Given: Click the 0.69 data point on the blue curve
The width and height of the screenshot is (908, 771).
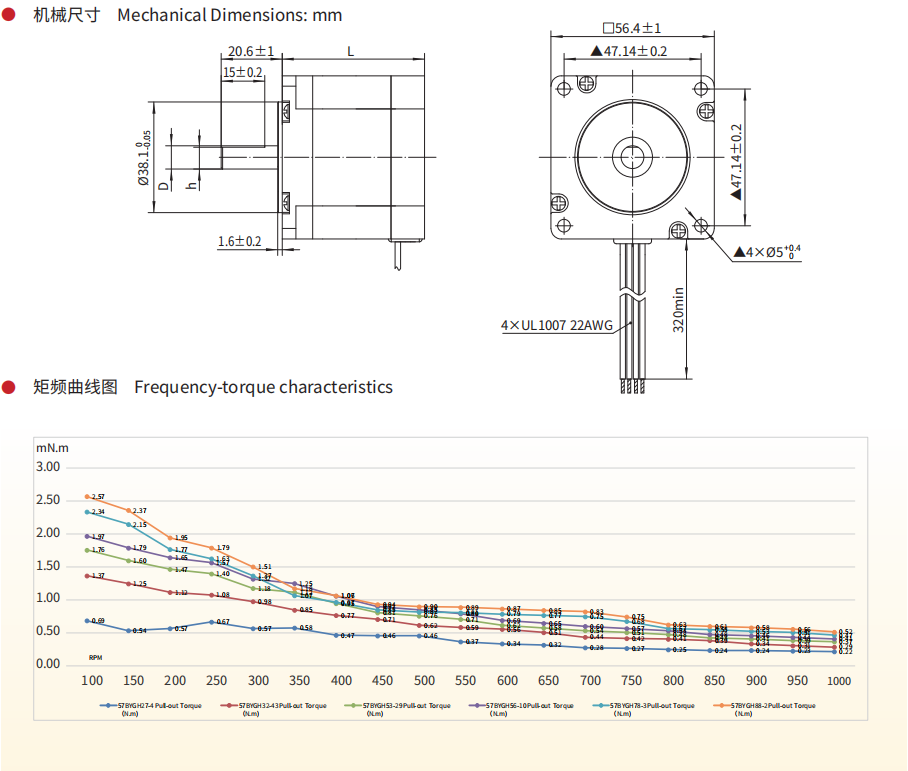Looking at the screenshot, I should tap(88, 620).
